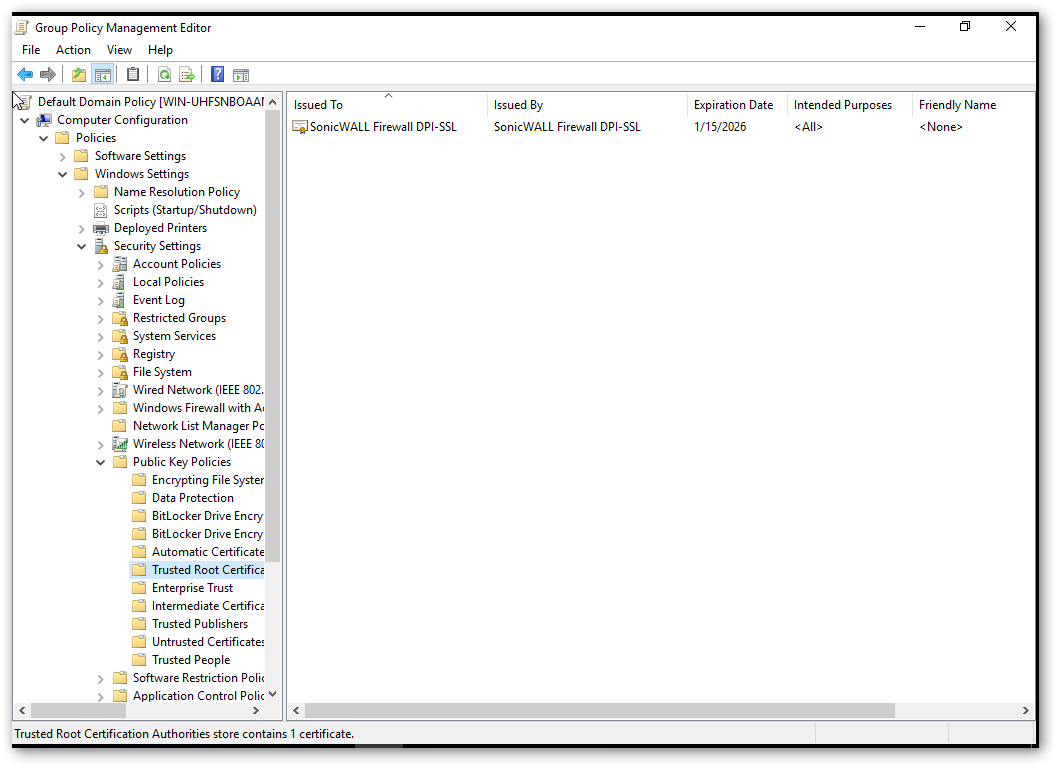Viewport: 1055px width, 764px height.
Task: Open Help via the question mark icon
Action: [217, 75]
